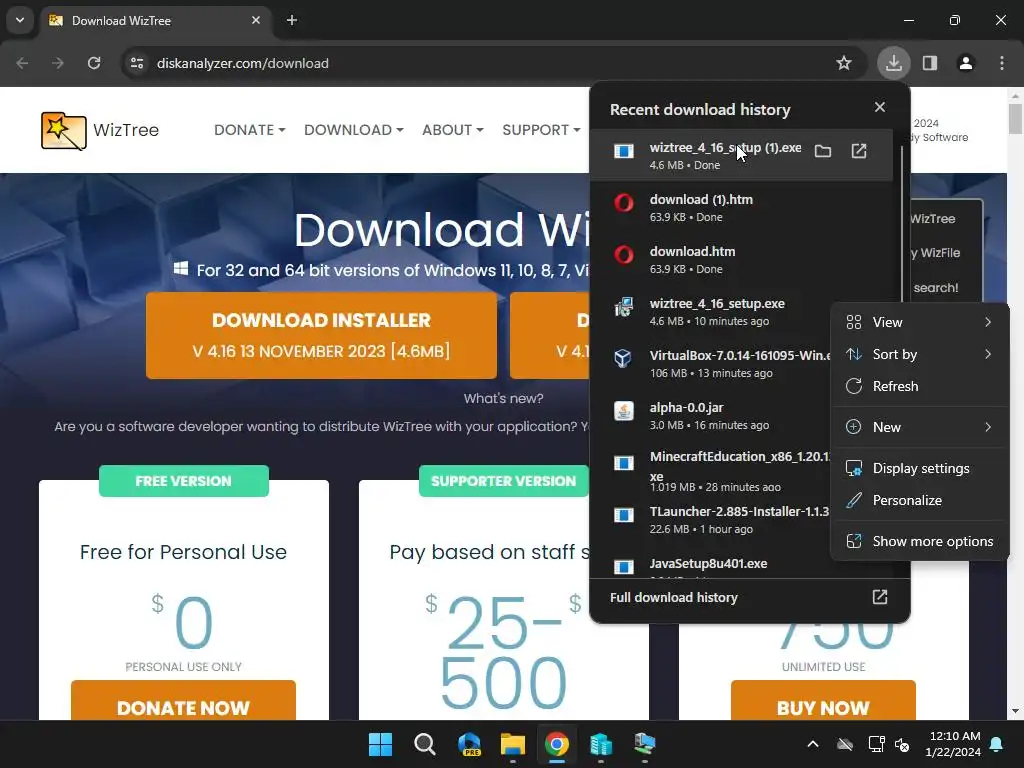Expand the ABOUT menu
1024x768 pixels.
[453, 130]
